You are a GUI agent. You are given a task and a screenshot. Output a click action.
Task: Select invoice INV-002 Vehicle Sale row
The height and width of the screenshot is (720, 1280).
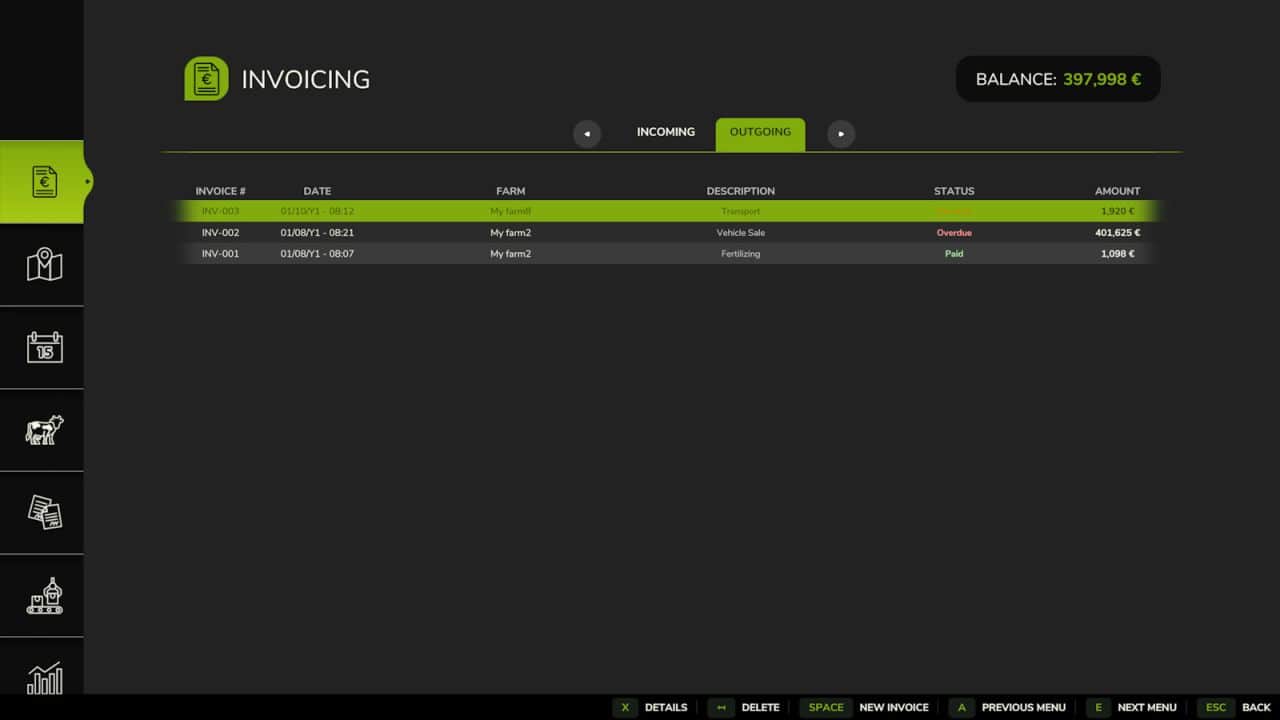point(665,233)
